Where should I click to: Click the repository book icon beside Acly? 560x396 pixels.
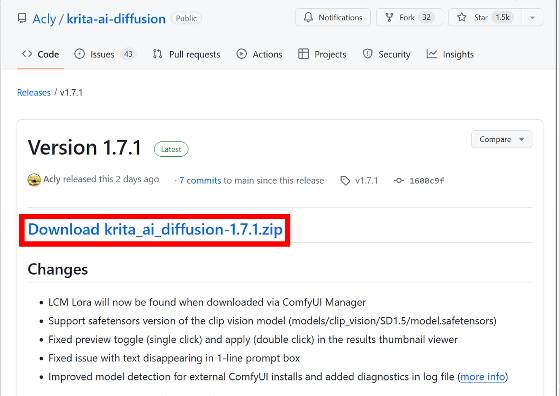[22, 18]
